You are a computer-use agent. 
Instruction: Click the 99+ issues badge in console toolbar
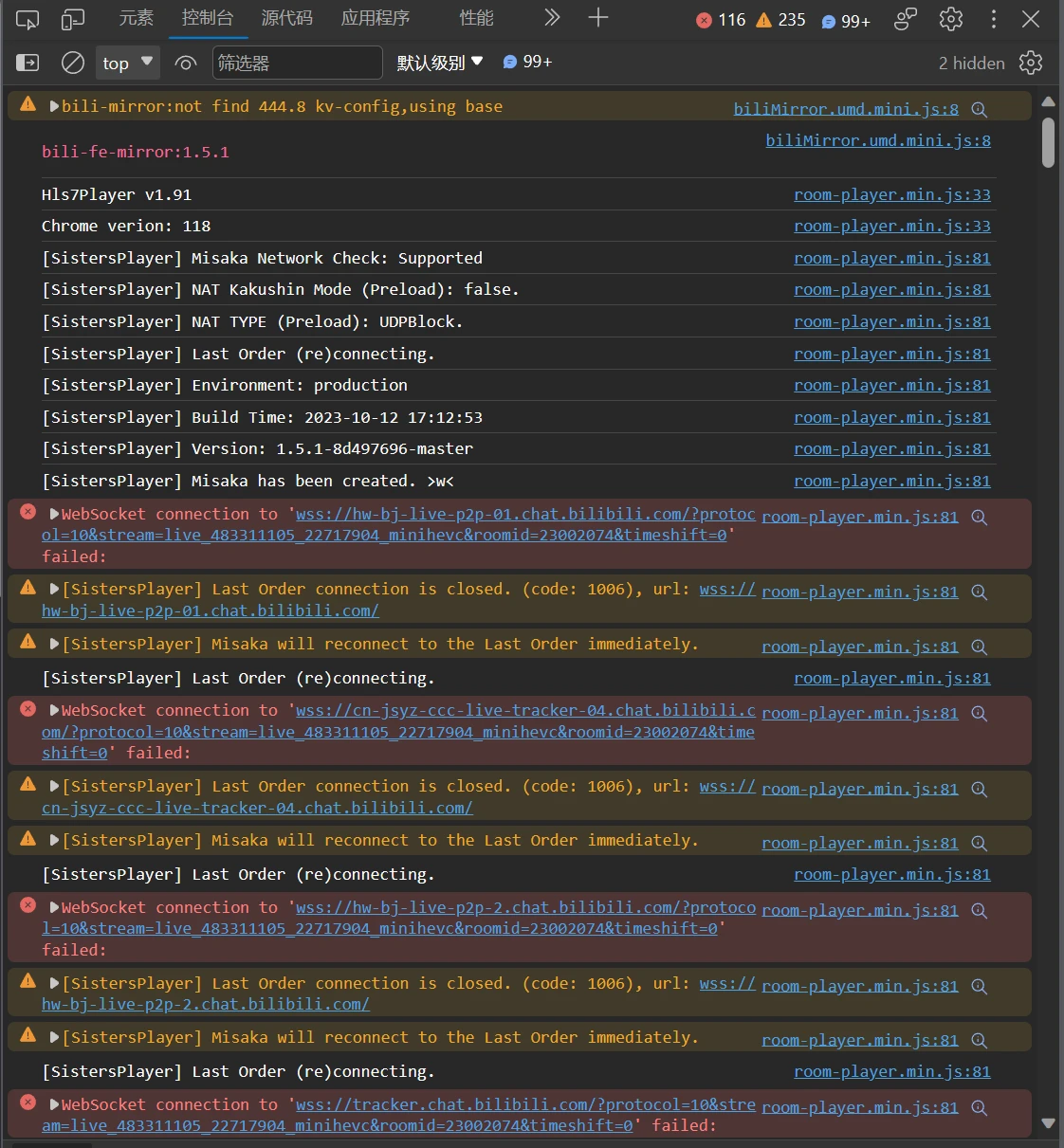527,62
